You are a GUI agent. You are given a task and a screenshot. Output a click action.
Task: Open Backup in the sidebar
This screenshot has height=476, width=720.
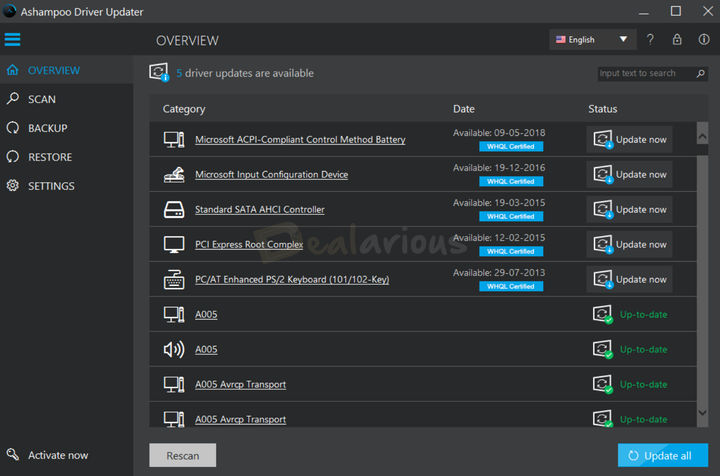pyautogui.click(x=67, y=128)
